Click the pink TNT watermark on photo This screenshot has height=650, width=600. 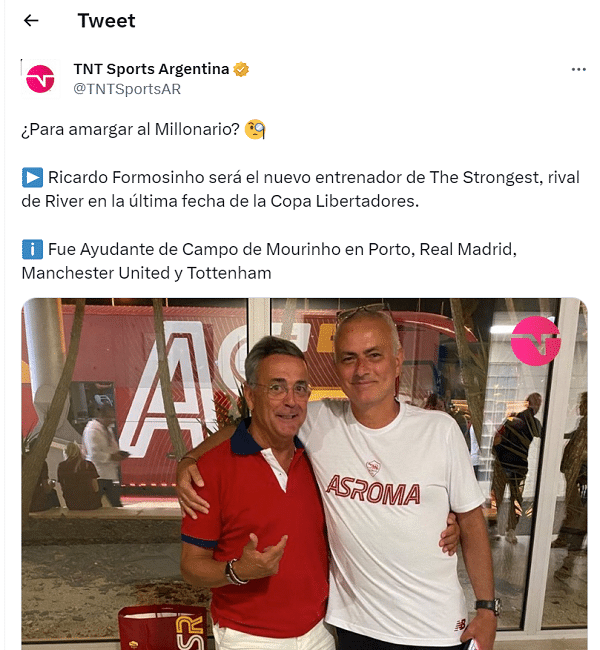[x=535, y=341]
